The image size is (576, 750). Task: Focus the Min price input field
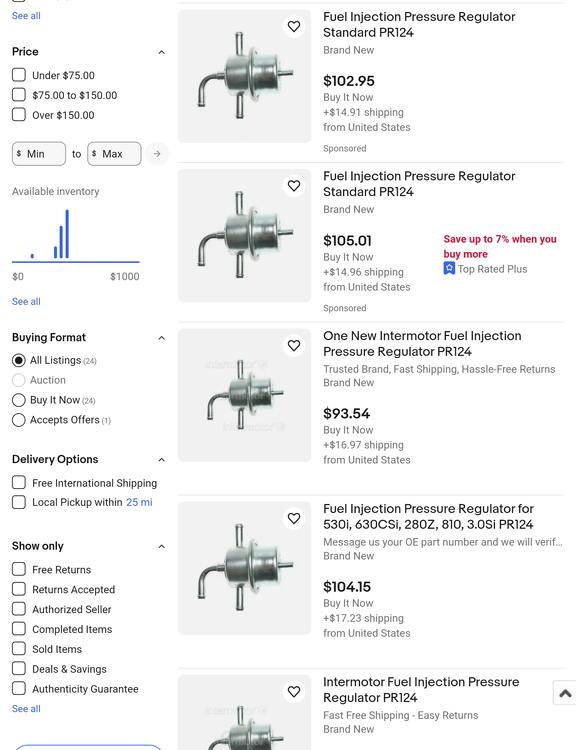pyautogui.click(x=39, y=154)
